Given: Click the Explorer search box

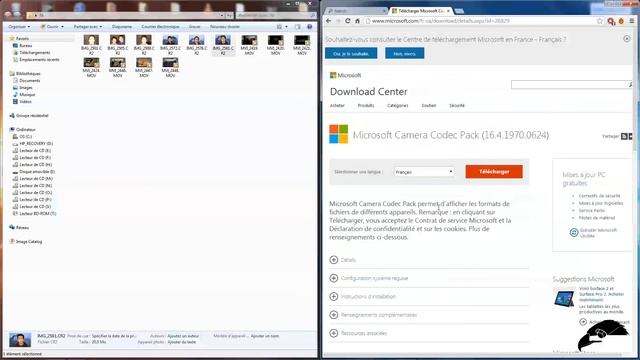Looking at the screenshot, I should pos(276,16).
